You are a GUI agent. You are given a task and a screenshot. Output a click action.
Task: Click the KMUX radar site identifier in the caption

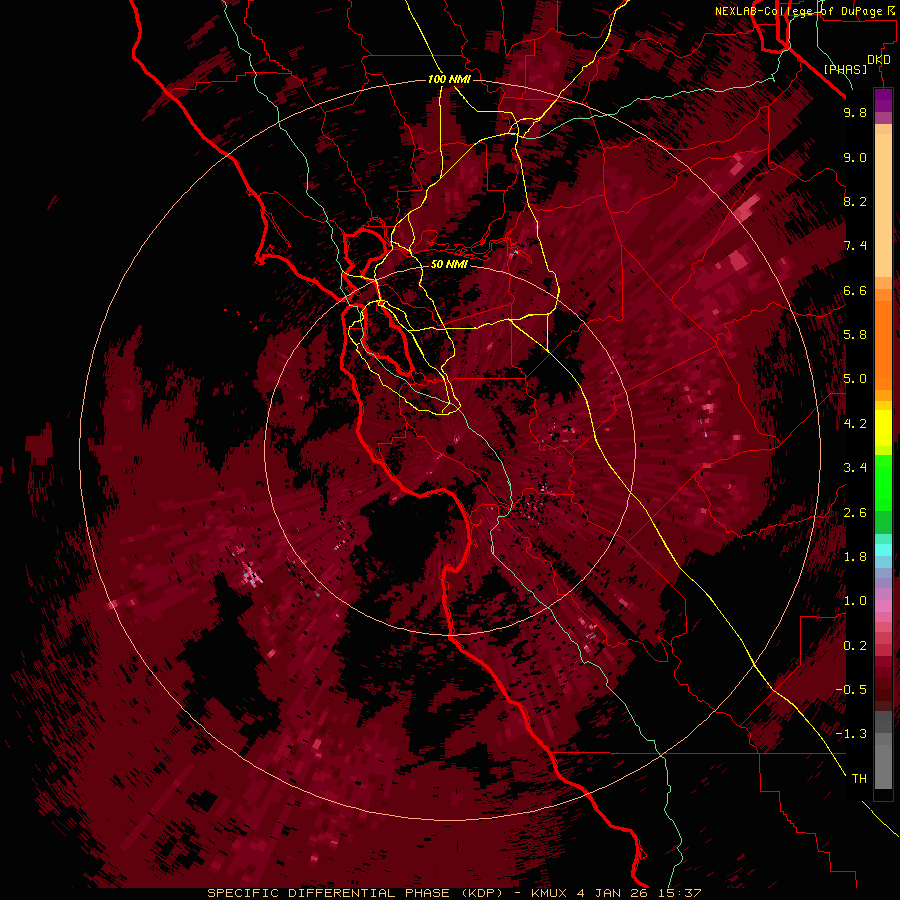pos(548,893)
